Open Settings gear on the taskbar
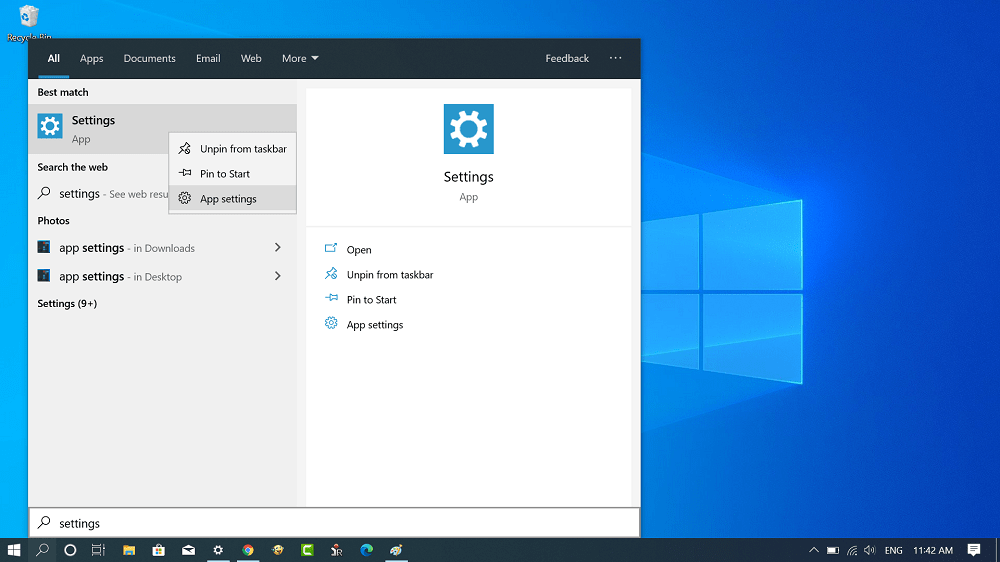1000x562 pixels. [x=218, y=550]
